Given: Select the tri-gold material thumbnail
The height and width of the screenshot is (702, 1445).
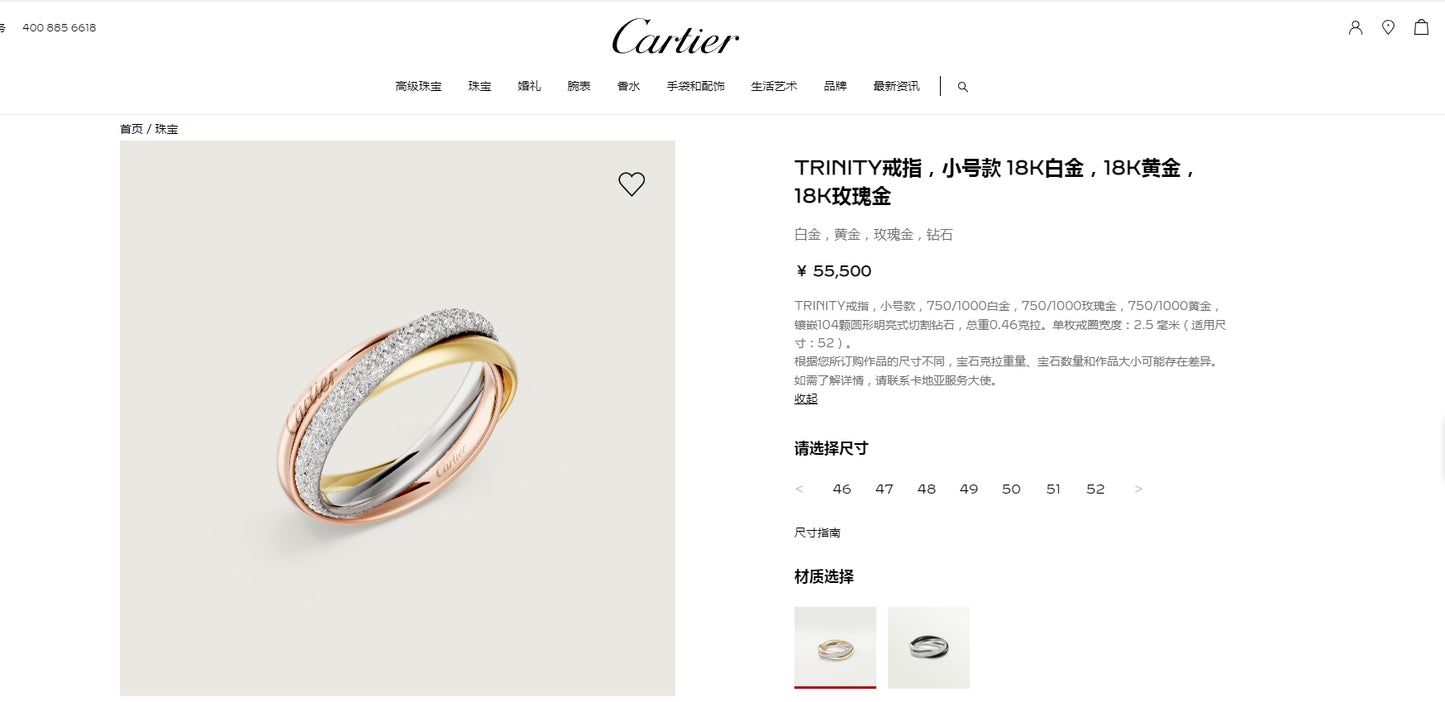Looking at the screenshot, I should [x=835, y=647].
